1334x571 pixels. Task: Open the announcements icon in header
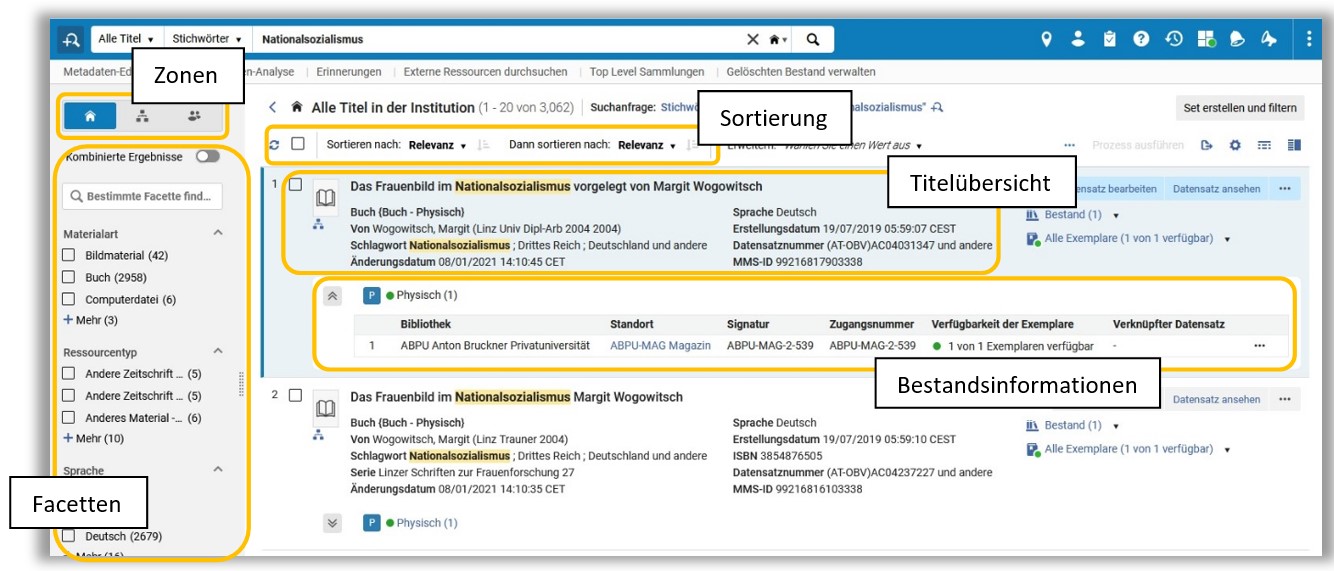pos(1237,39)
